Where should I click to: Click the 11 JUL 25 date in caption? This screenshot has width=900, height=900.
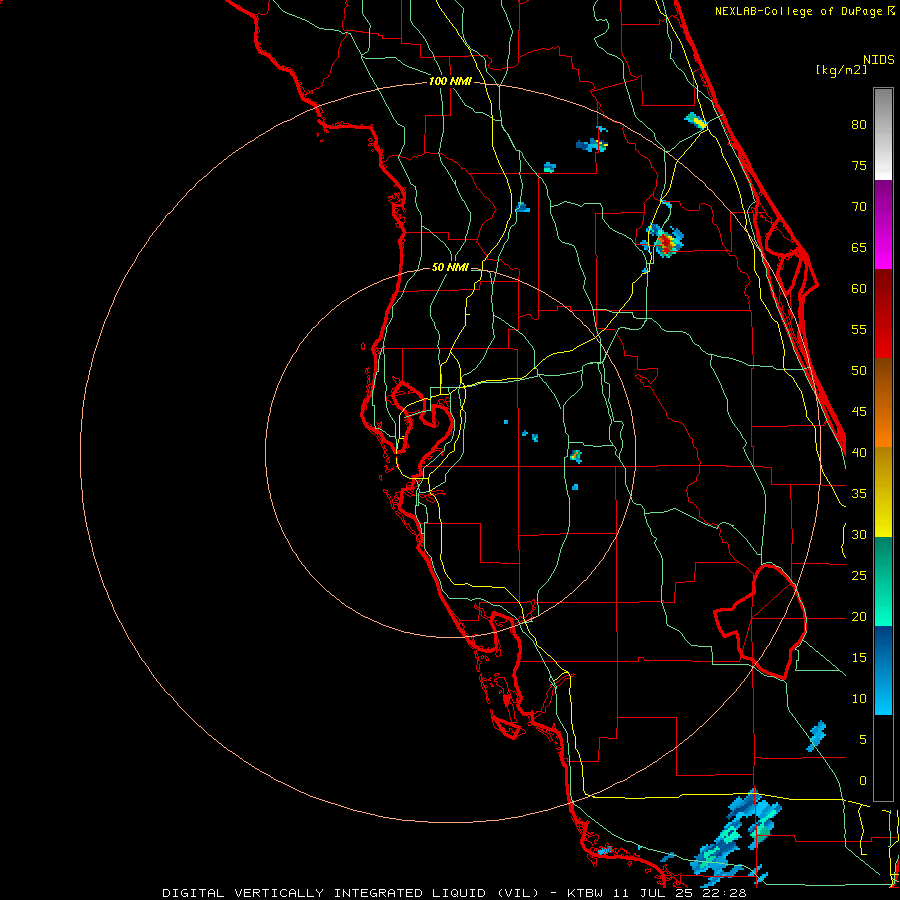pyautogui.click(x=656, y=893)
